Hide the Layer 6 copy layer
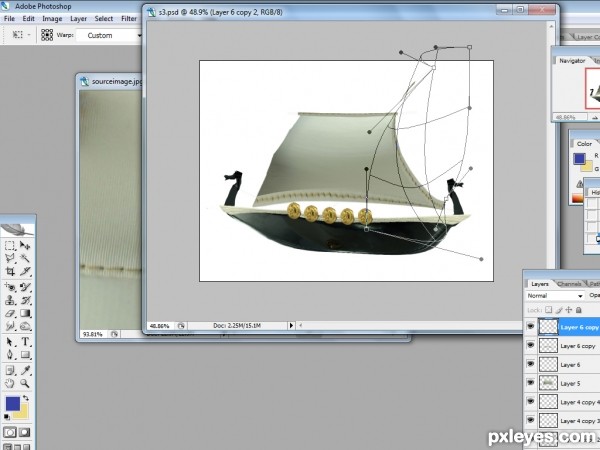The width and height of the screenshot is (600, 450). (530, 345)
